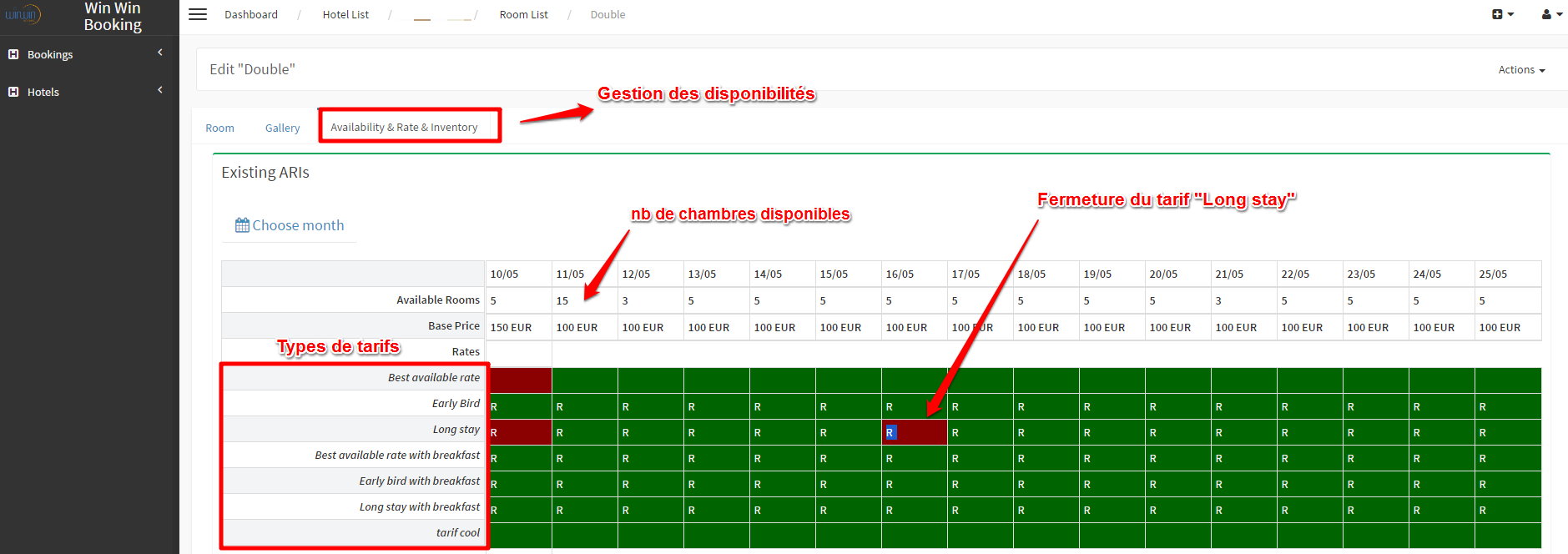
Task: Click the calendar icon beside Choose month
Action: click(242, 225)
